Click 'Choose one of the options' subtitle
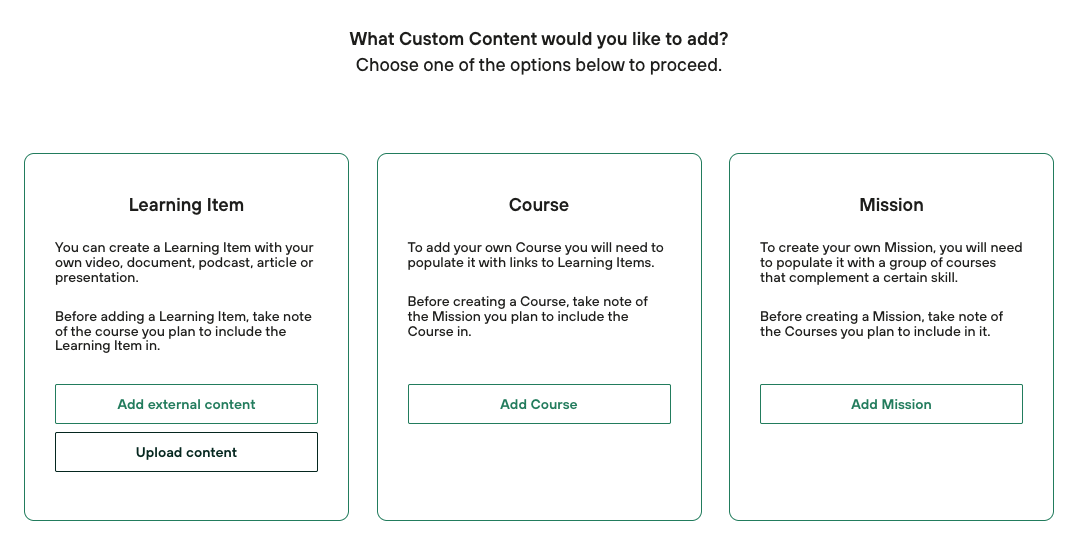 coord(539,66)
